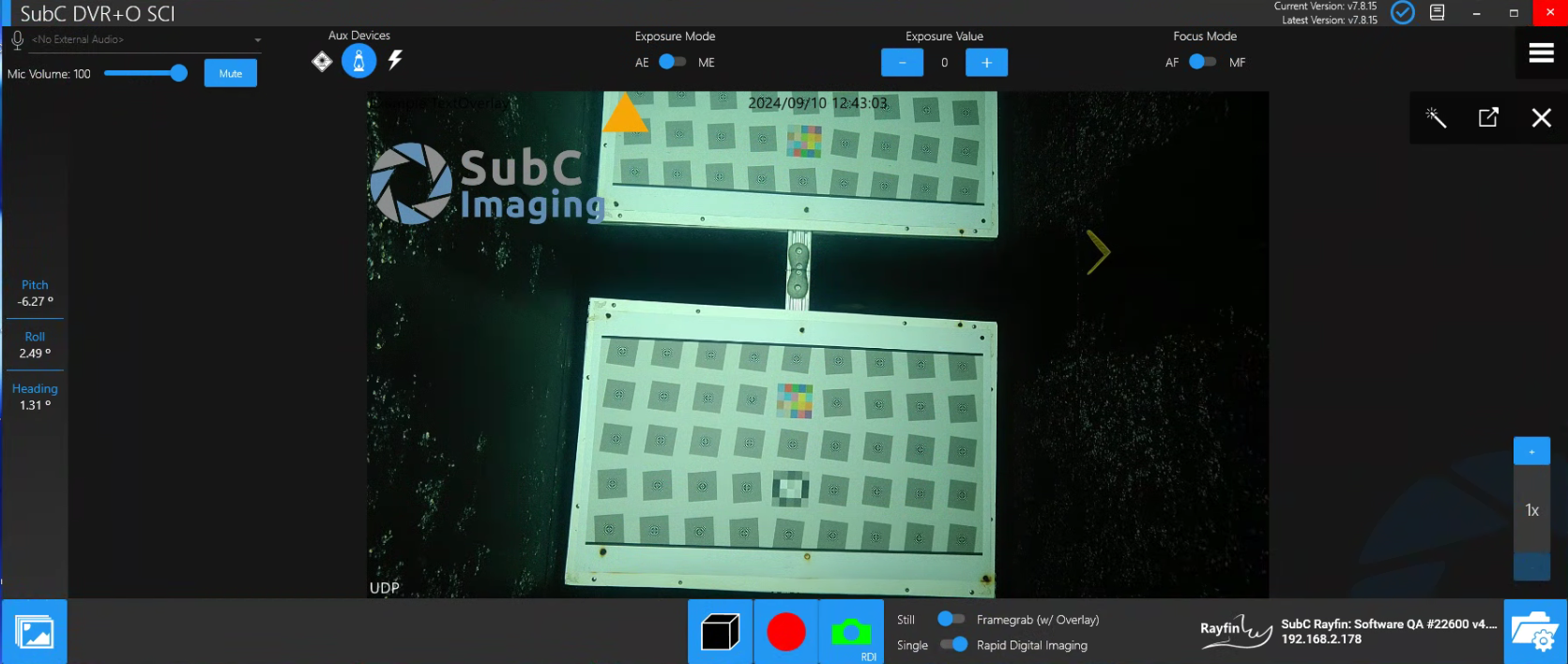Click the magic wand icon
The width and height of the screenshot is (1568, 664).
coord(1436,117)
